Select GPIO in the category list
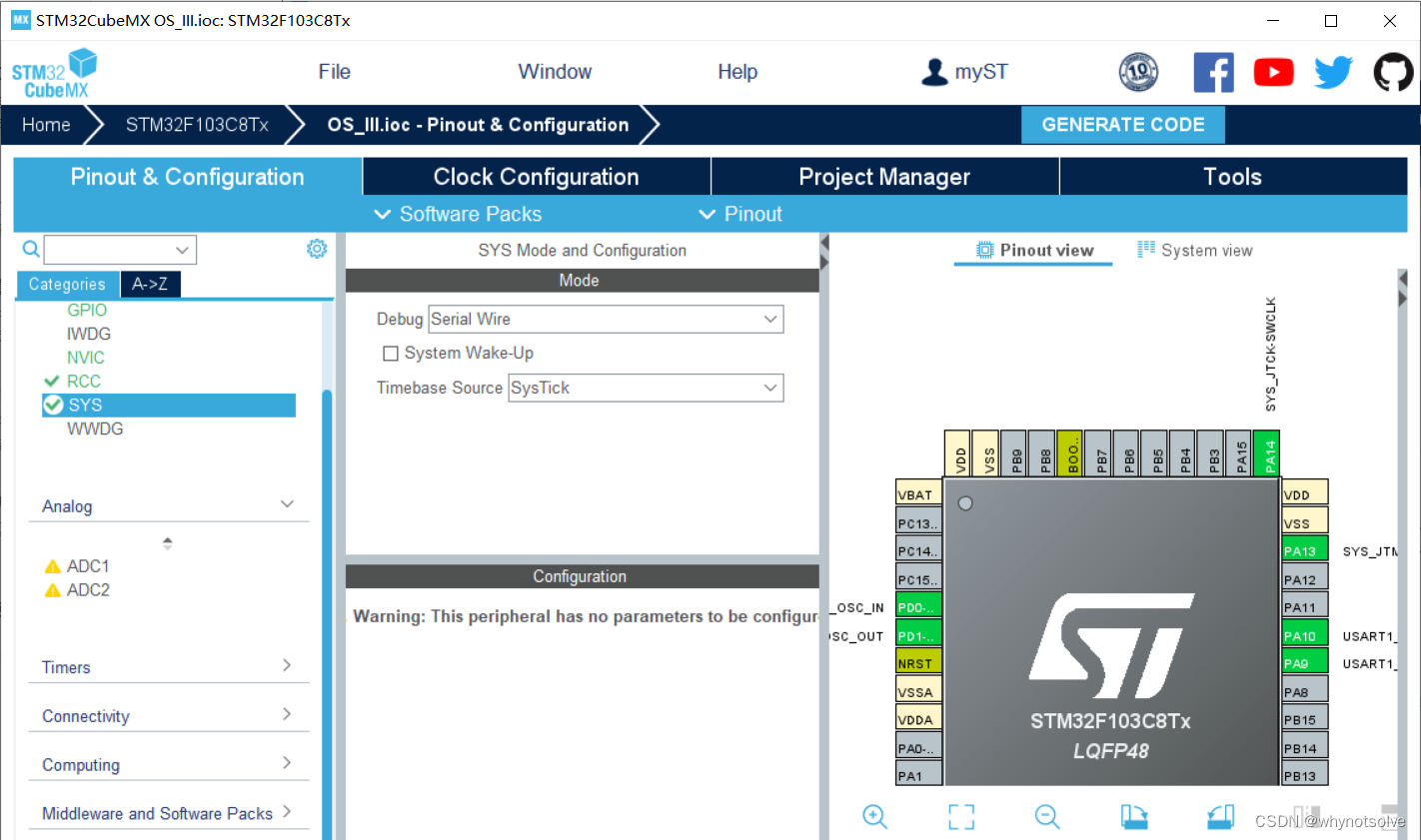 pos(87,310)
